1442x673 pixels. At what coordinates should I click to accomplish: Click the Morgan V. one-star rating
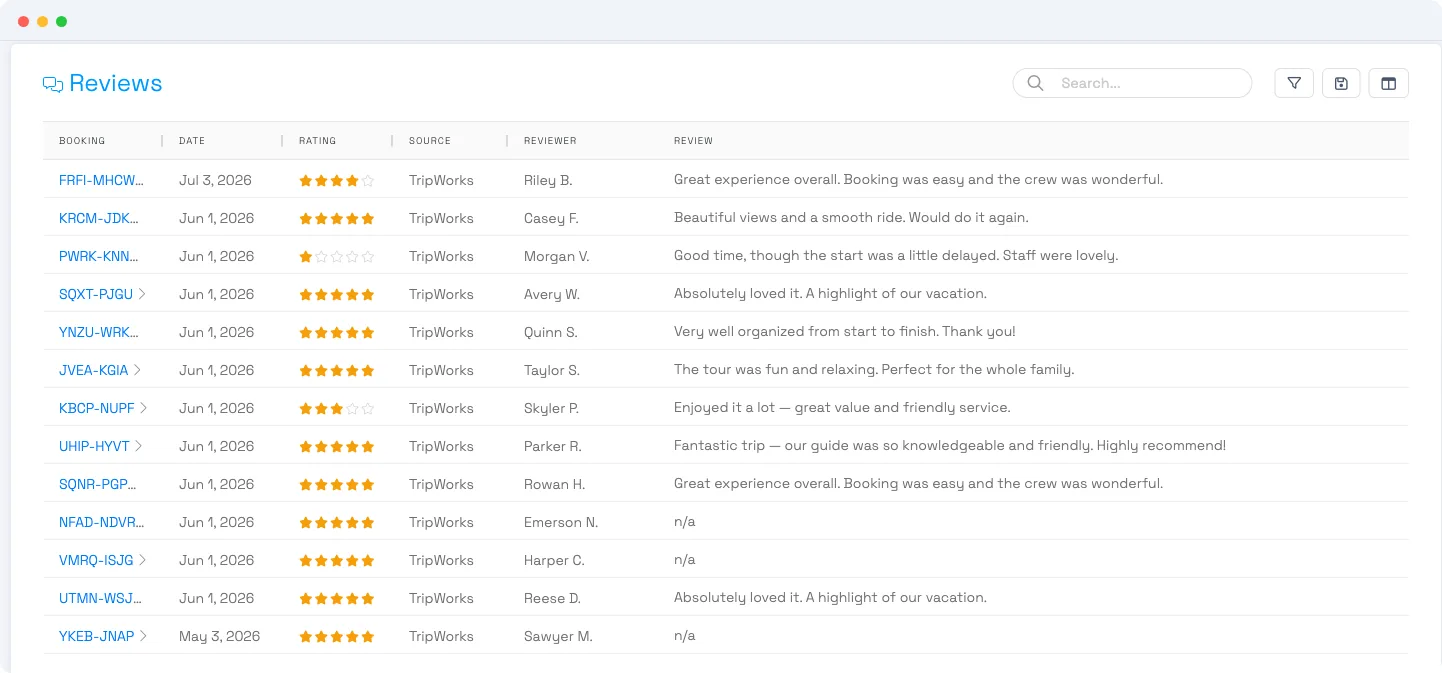[337, 257]
